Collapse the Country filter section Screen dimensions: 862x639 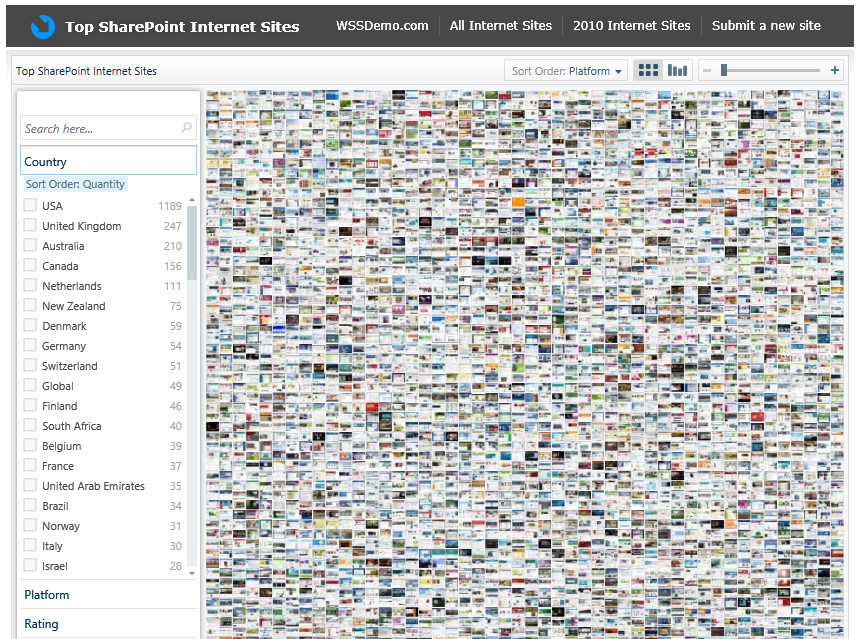pos(108,161)
